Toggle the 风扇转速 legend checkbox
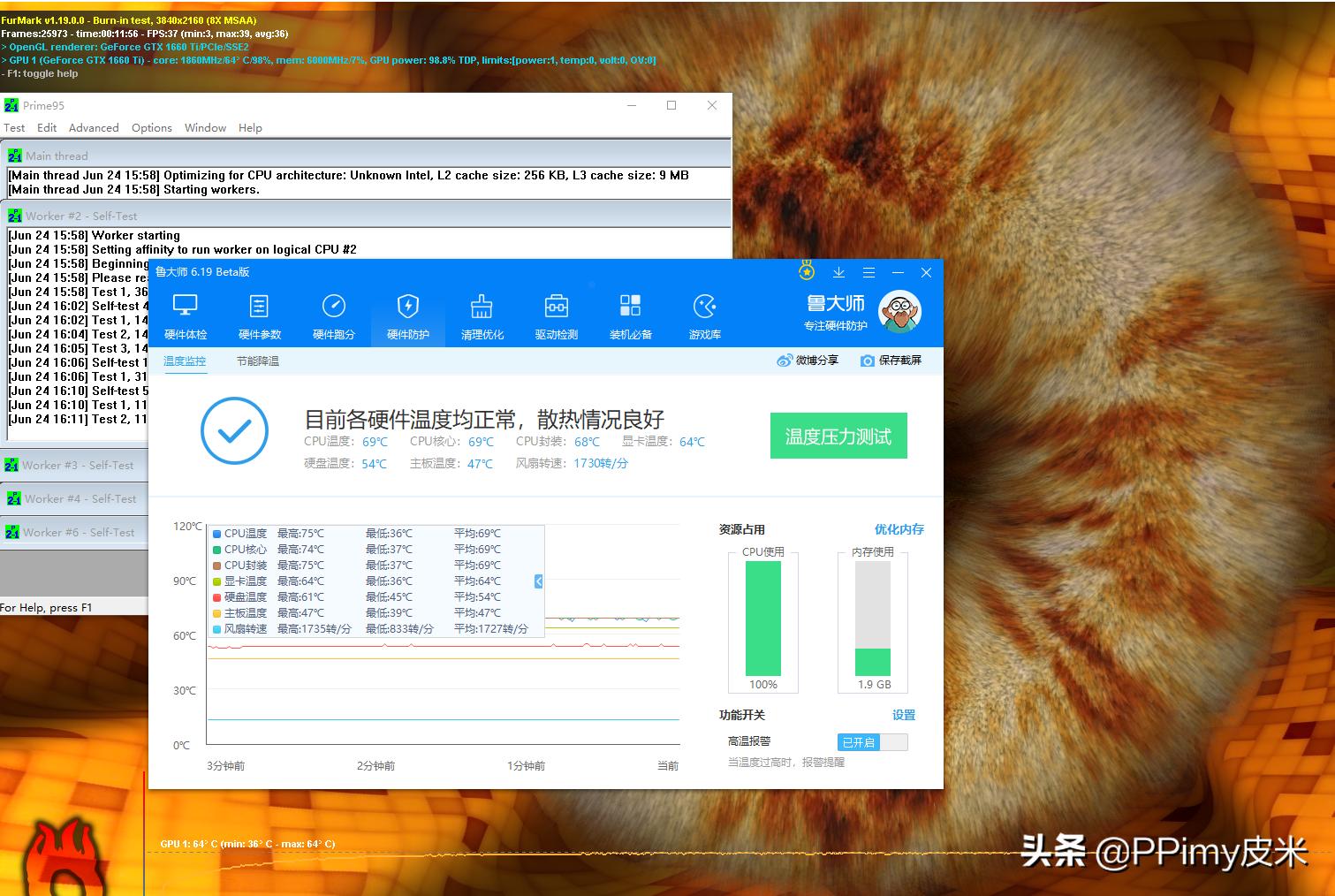This screenshot has height=896, width=1335. [216, 628]
